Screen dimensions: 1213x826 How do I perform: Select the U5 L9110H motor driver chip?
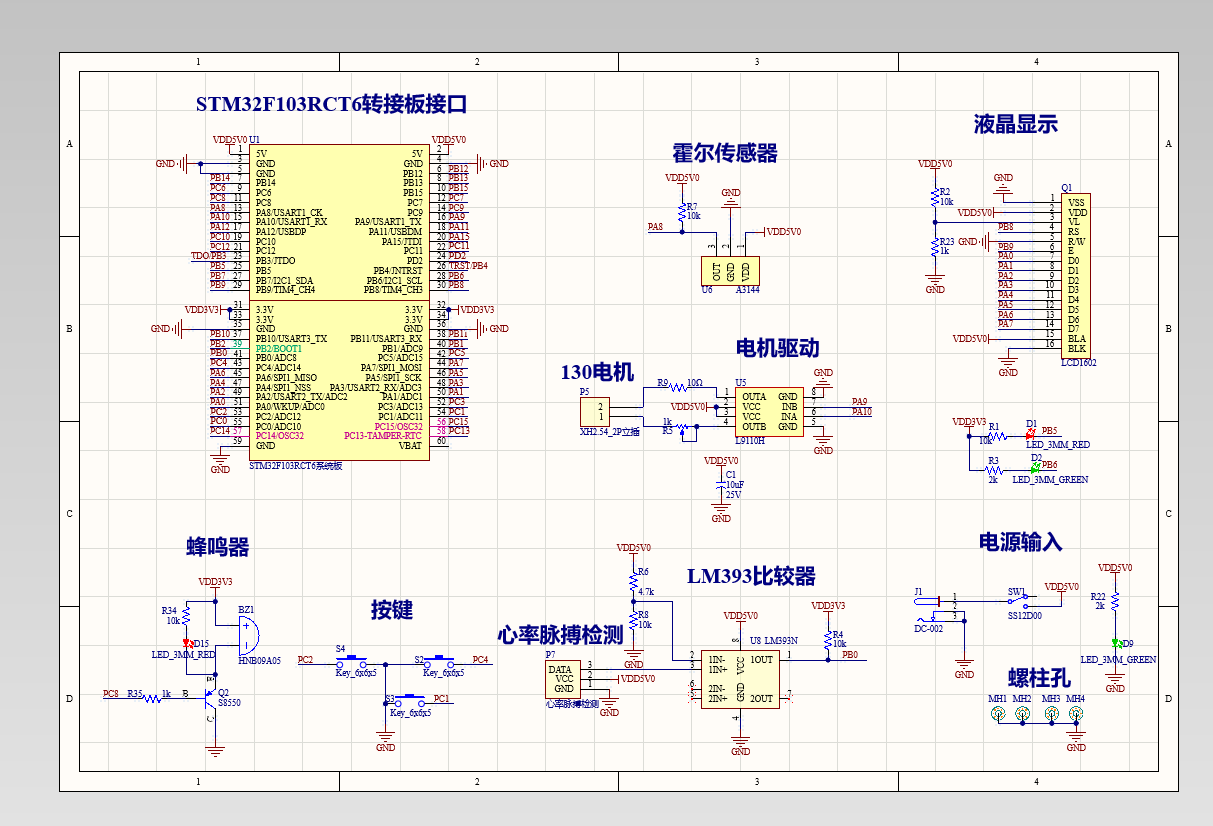pyautogui.click(x=769, y=411)
